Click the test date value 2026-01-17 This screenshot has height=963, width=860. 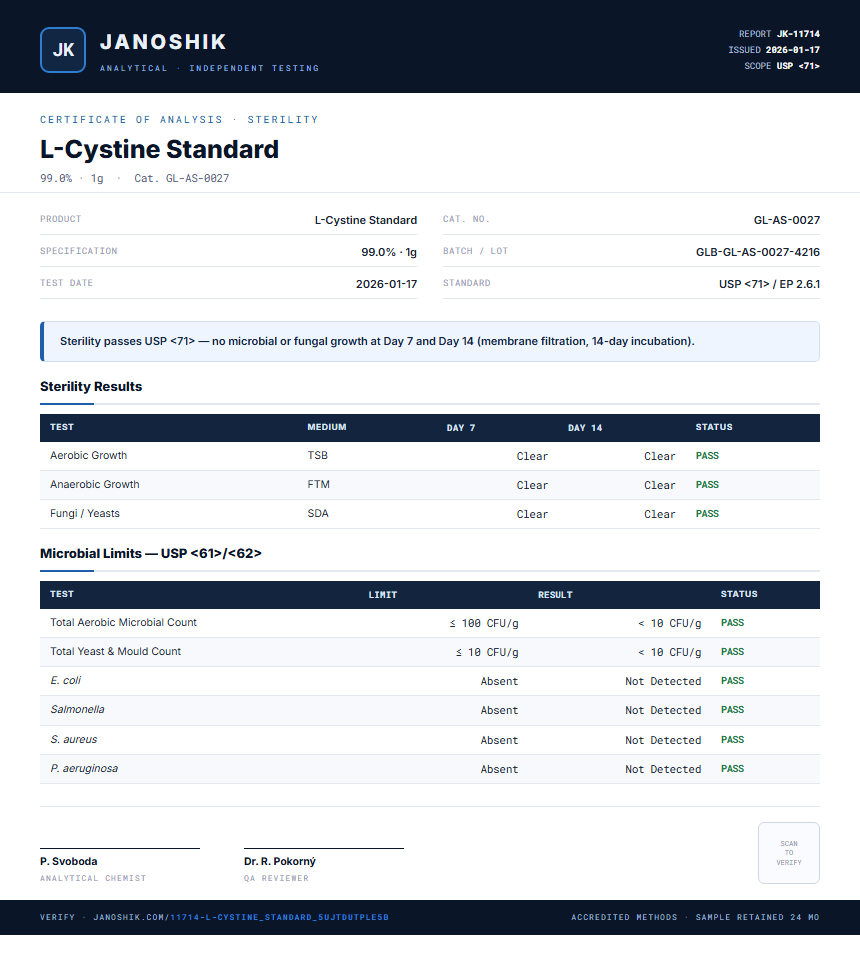(x=386, y=284)
